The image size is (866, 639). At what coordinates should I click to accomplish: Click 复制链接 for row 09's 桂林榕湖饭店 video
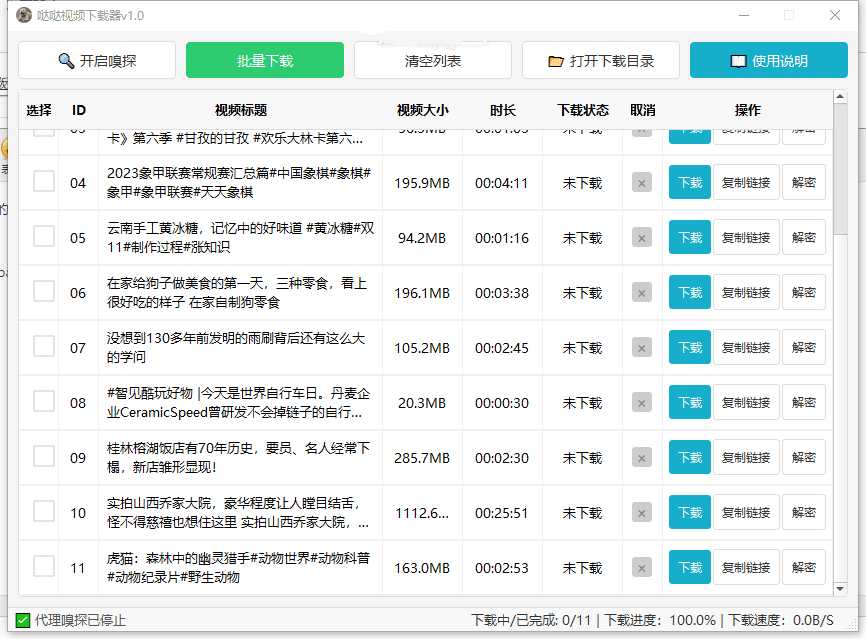click(x=744, y=457)
